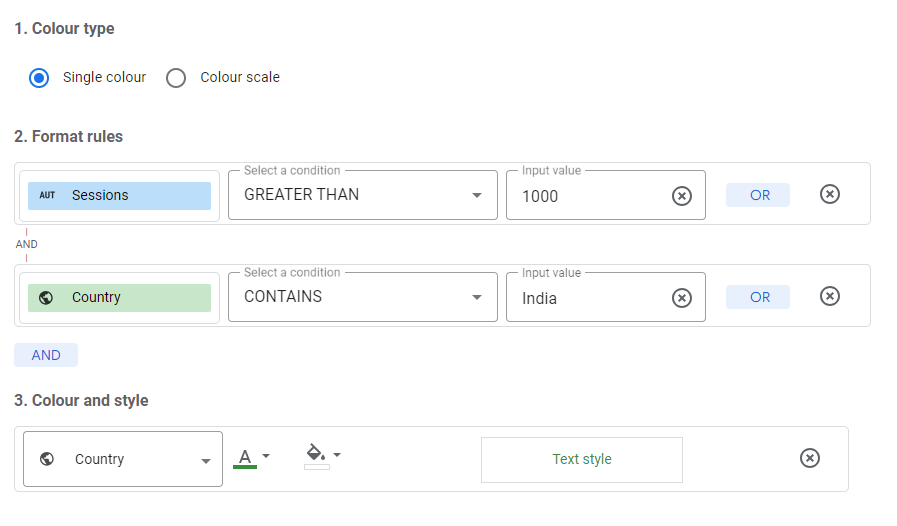Open the font colour A picker

[251, 458]
